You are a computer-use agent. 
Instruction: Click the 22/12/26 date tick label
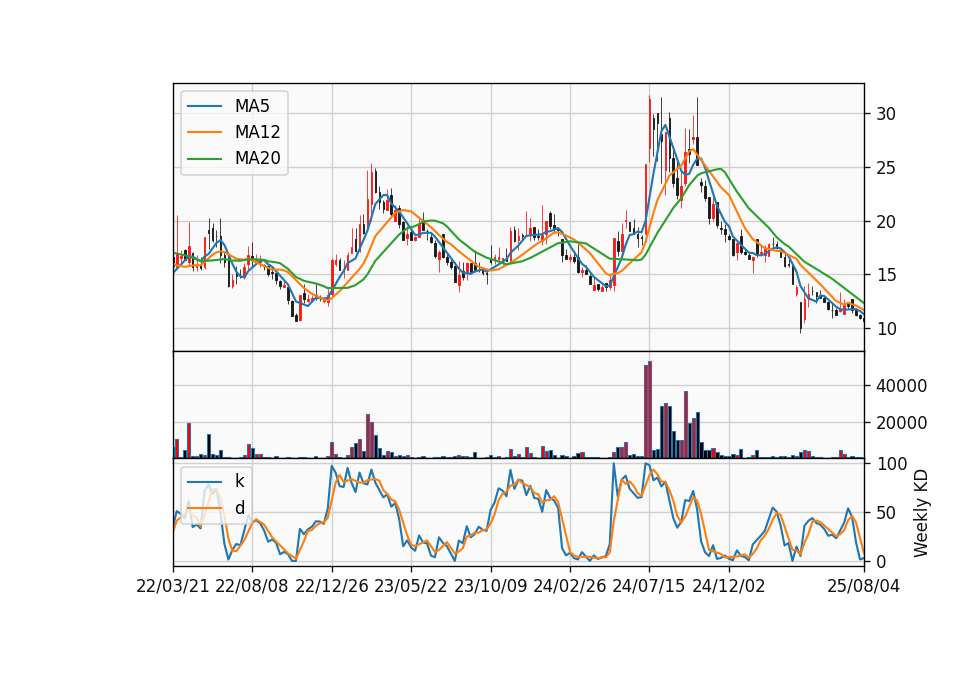click(x=332, y=586)
